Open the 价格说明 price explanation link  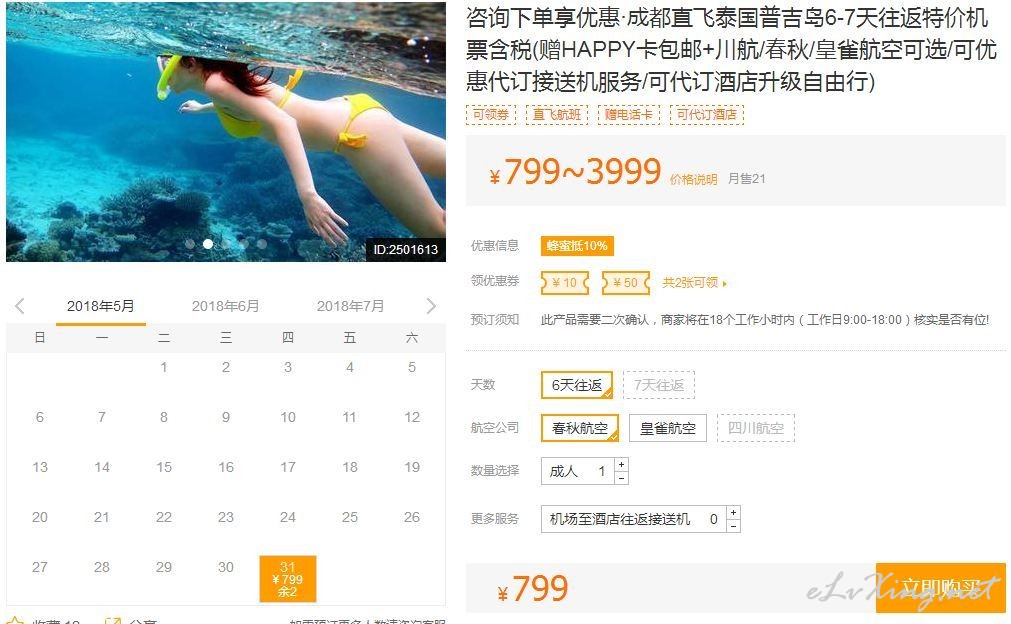(x=693, y=179)
